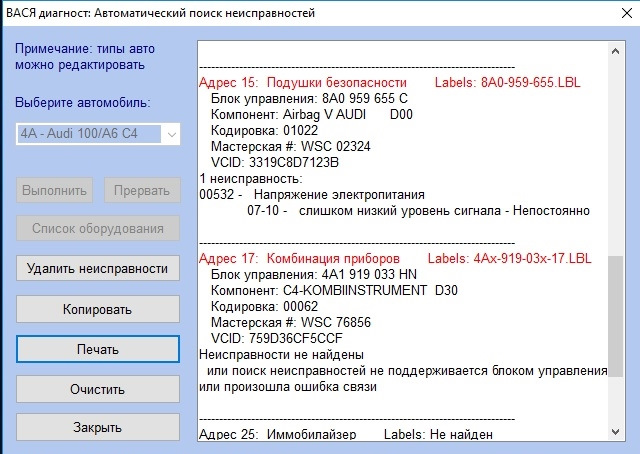Click the Удалить неисправности button
Viewport: 640px width, 454px height.
98,268
